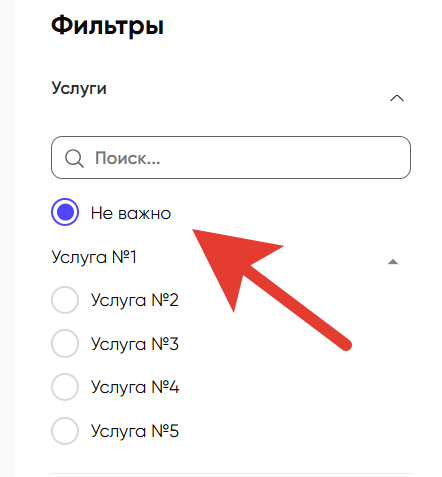Click the Не важно label text

(x=131, y=213)
